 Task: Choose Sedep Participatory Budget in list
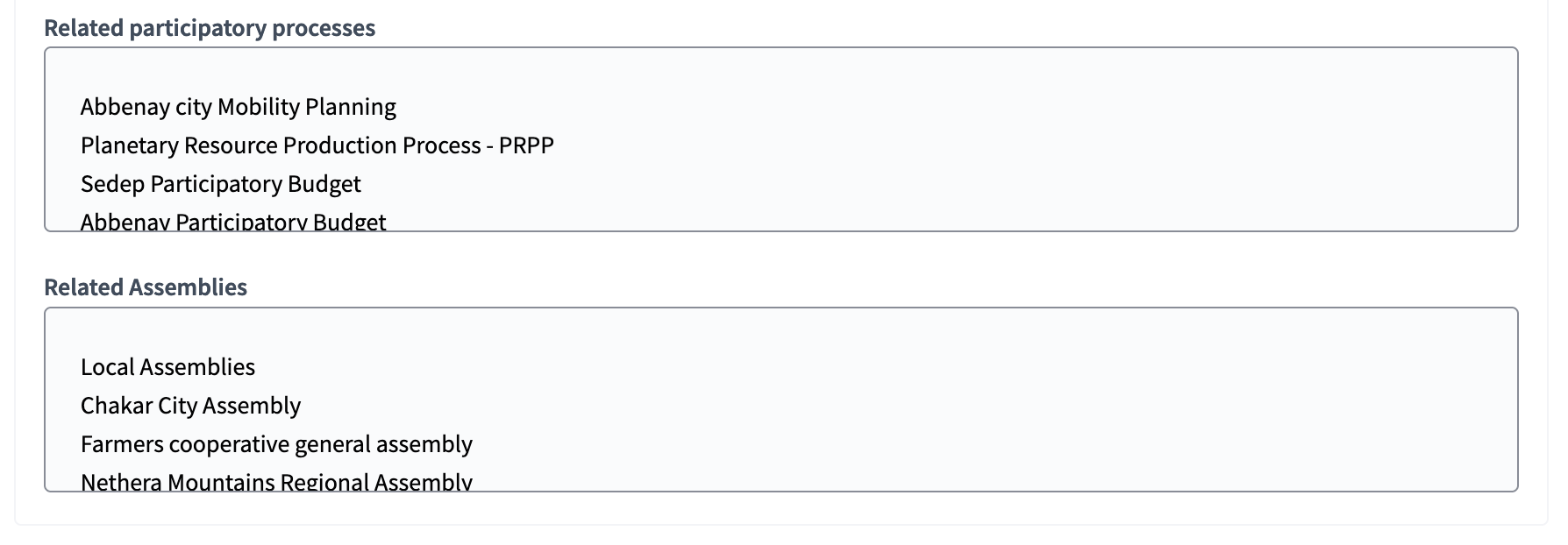tap(220, 184)
